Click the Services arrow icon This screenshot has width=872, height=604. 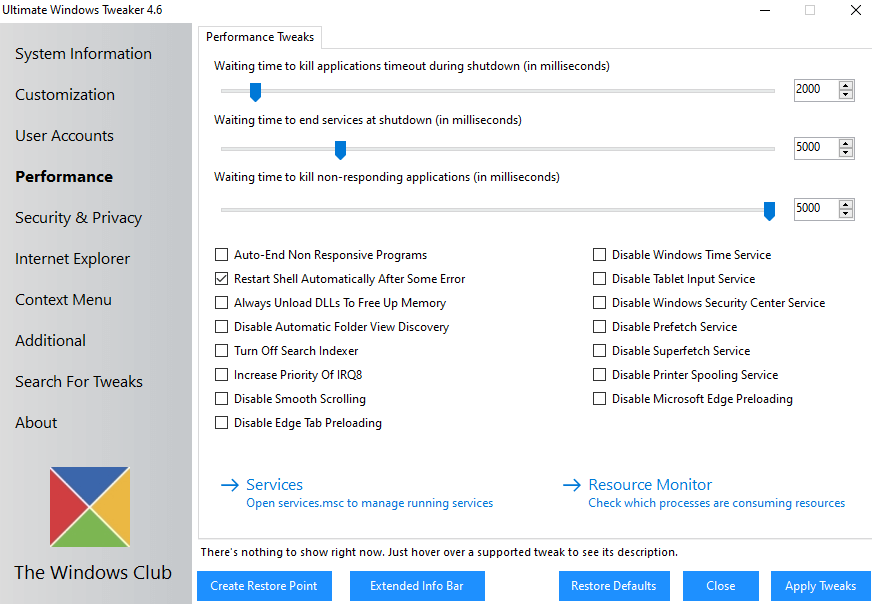229,485
